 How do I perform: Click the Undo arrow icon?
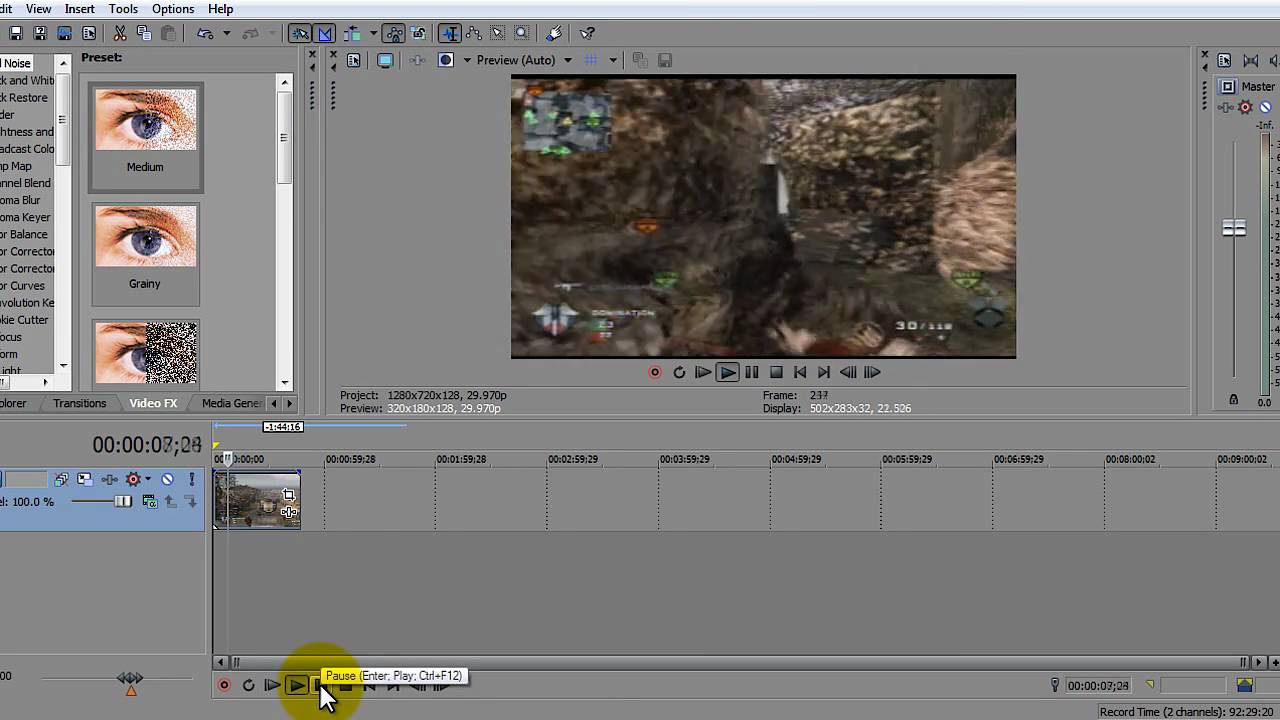click(205, 33)
